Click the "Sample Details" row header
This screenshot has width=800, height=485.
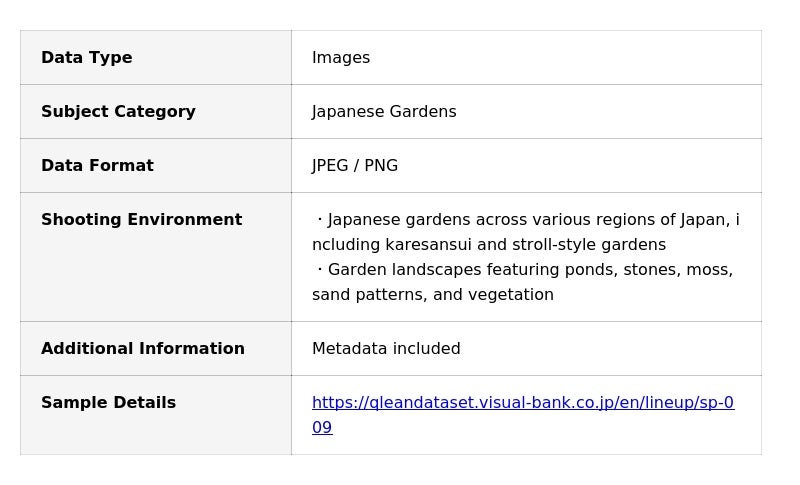click(108, 403)
